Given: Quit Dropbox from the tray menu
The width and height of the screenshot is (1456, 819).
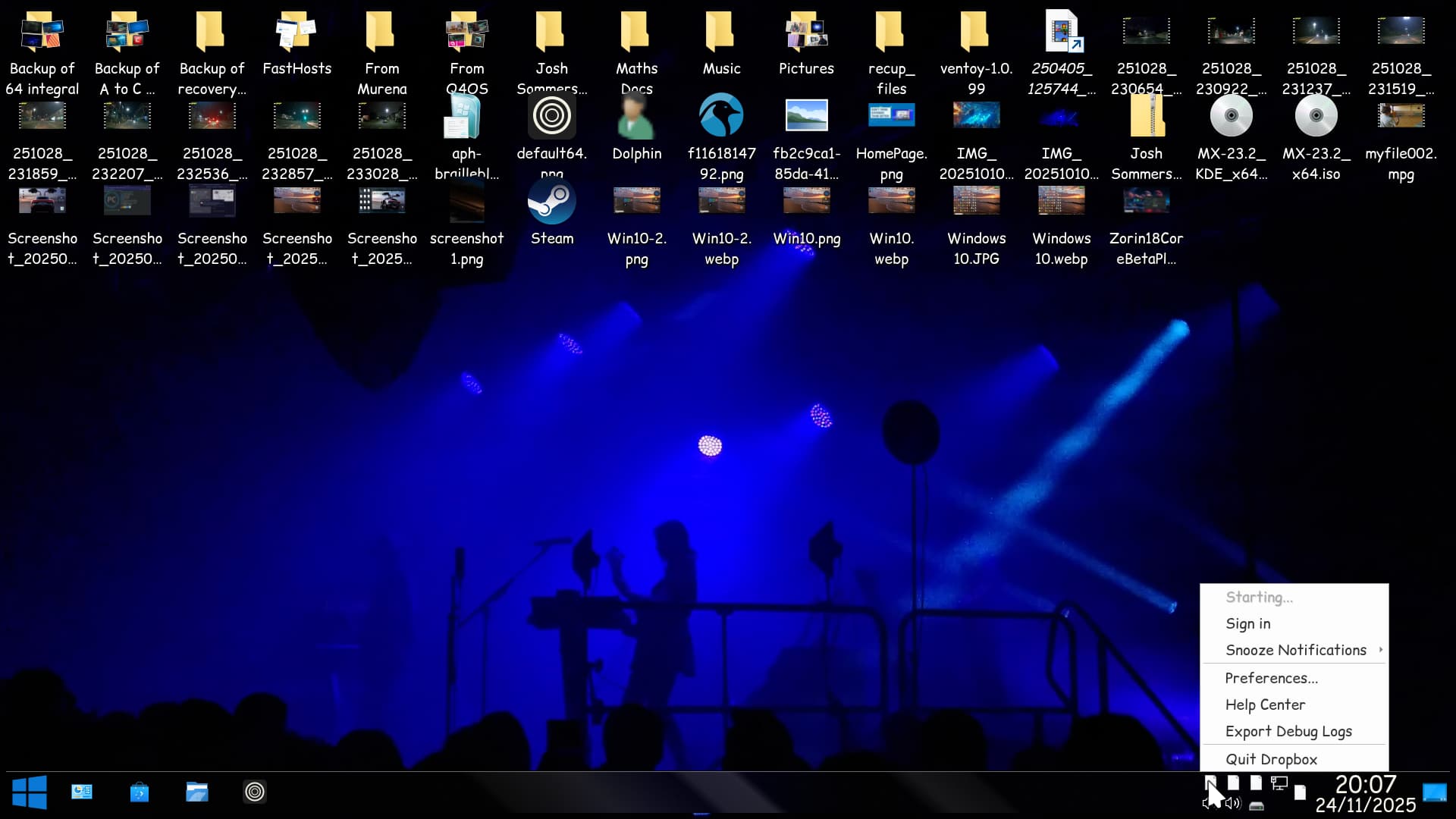Looking at the screenshot, I should click(1271, 759).
